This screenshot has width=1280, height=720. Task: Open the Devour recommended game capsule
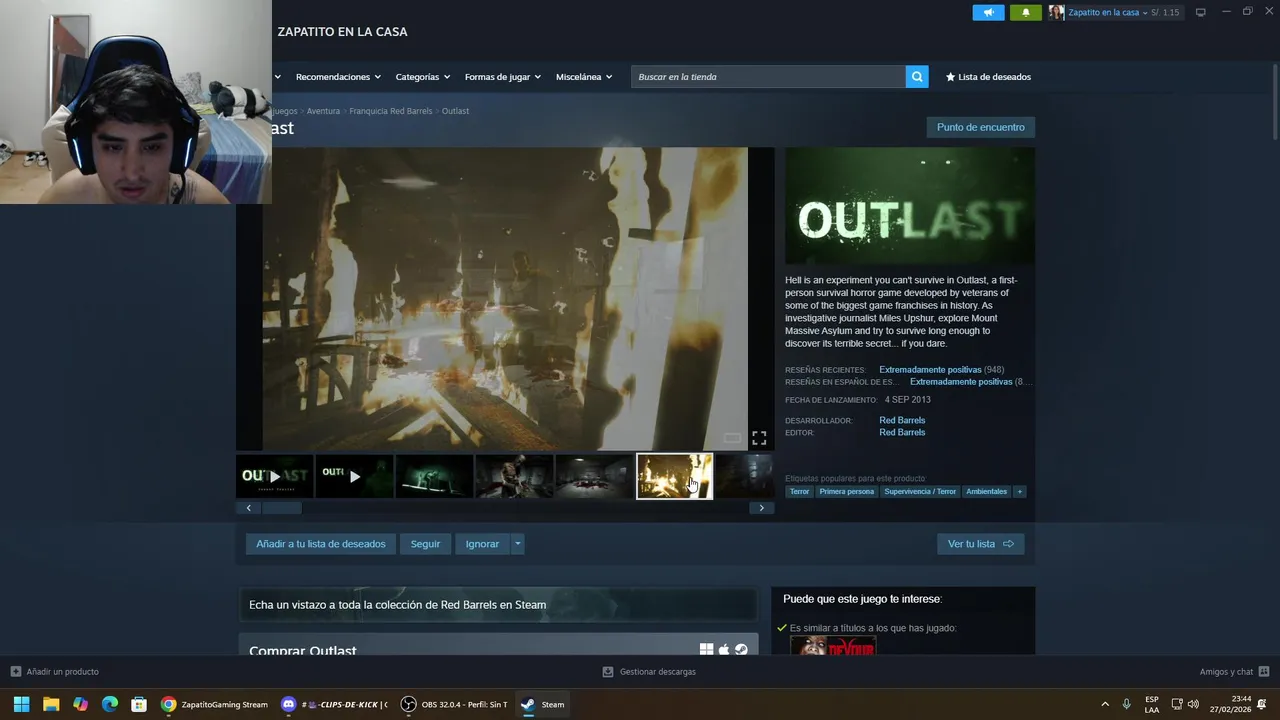pyautogui.click(x=833, y=646)
